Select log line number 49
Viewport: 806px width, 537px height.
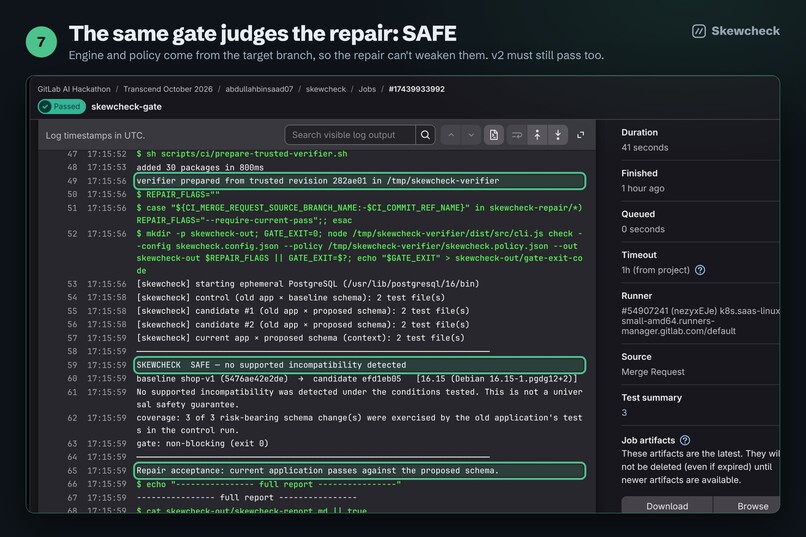[x=72, y=181]
